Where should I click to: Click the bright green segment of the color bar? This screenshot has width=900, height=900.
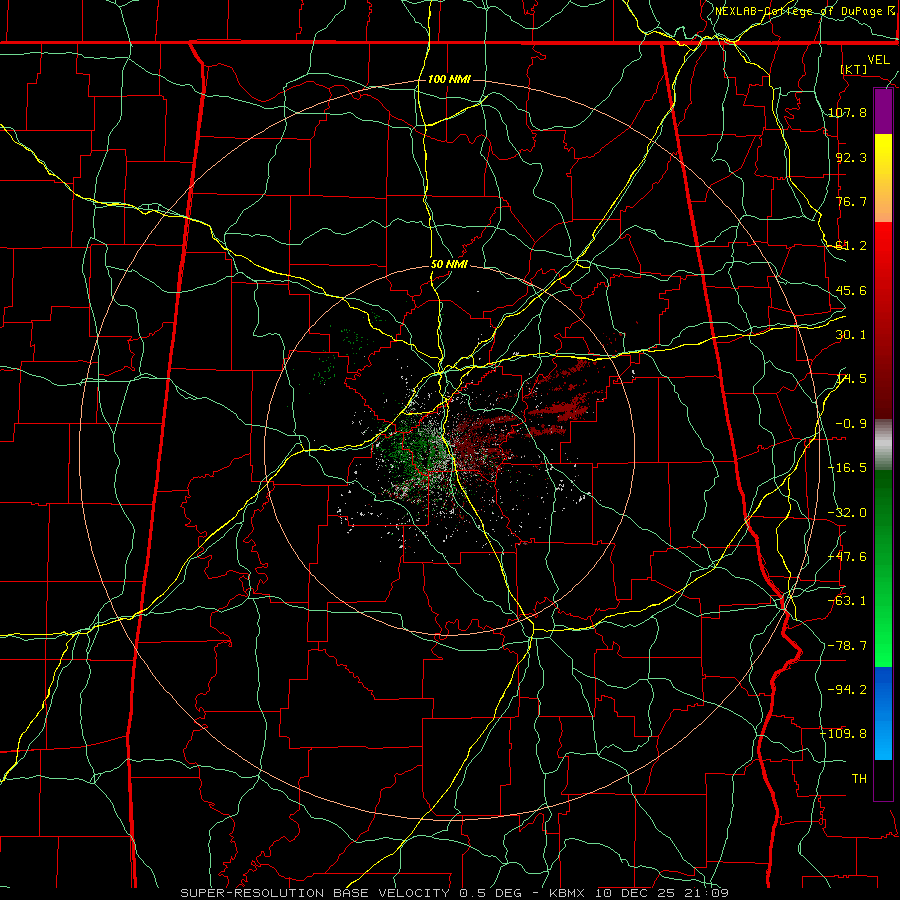(883, 568)
